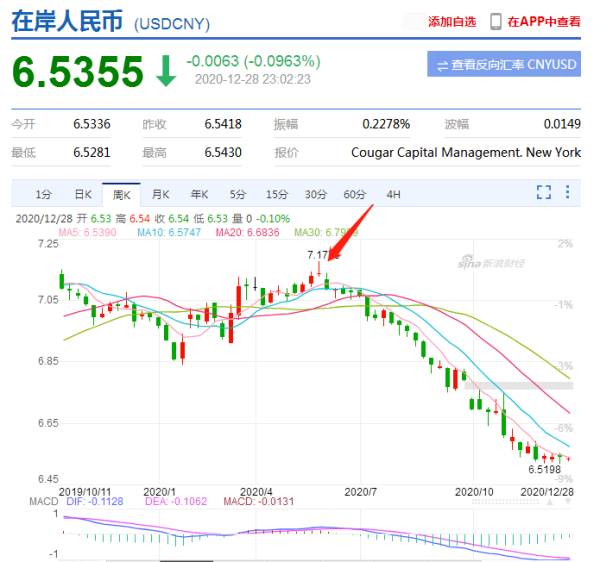Click the current price 6.5355

[78, 72]
